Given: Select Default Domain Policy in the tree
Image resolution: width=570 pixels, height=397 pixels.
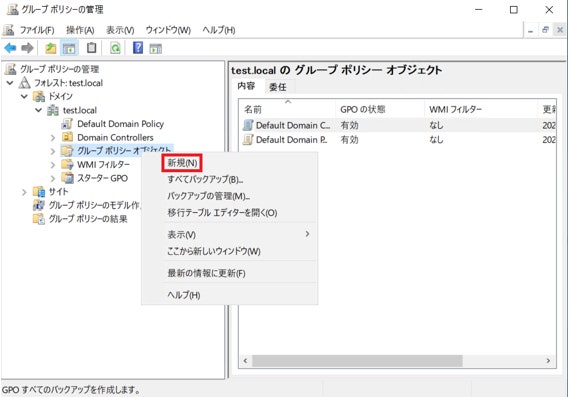Looking at the screenshot, I should [x=120, y=124].
